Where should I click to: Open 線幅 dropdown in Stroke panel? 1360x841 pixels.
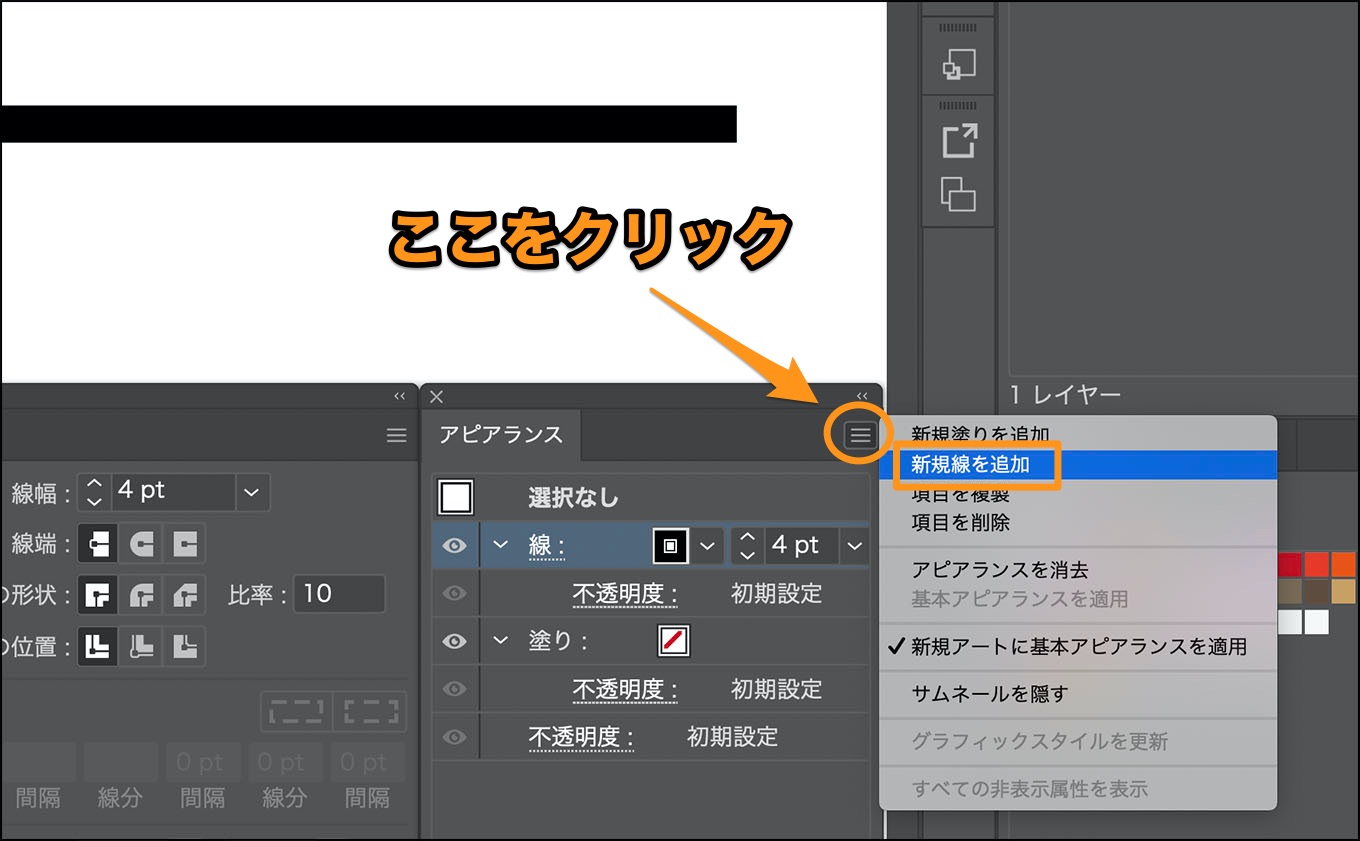[251, 491]
